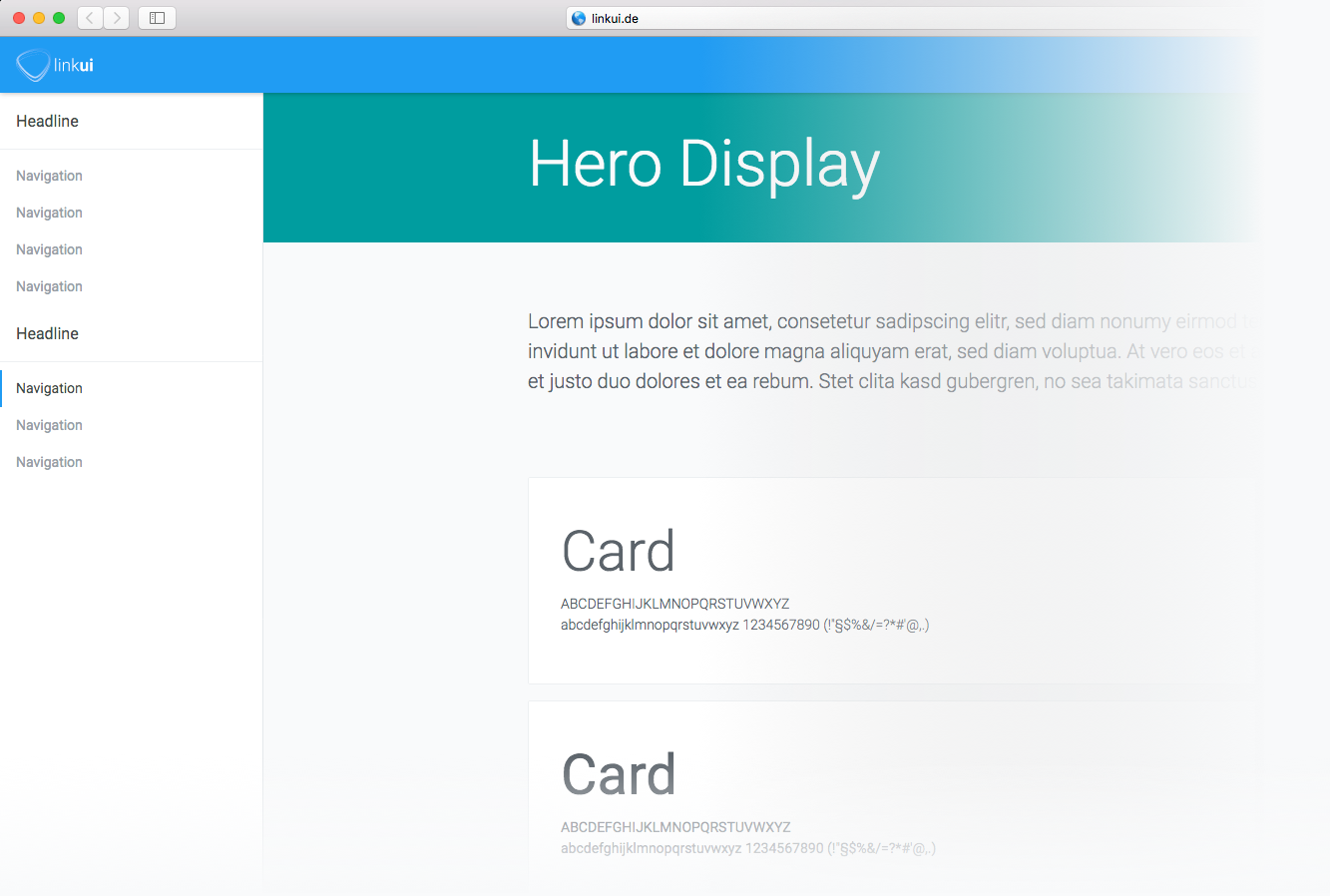Open the Navigation link just below the active one
1330x896 pixels.
click(49, 425)
